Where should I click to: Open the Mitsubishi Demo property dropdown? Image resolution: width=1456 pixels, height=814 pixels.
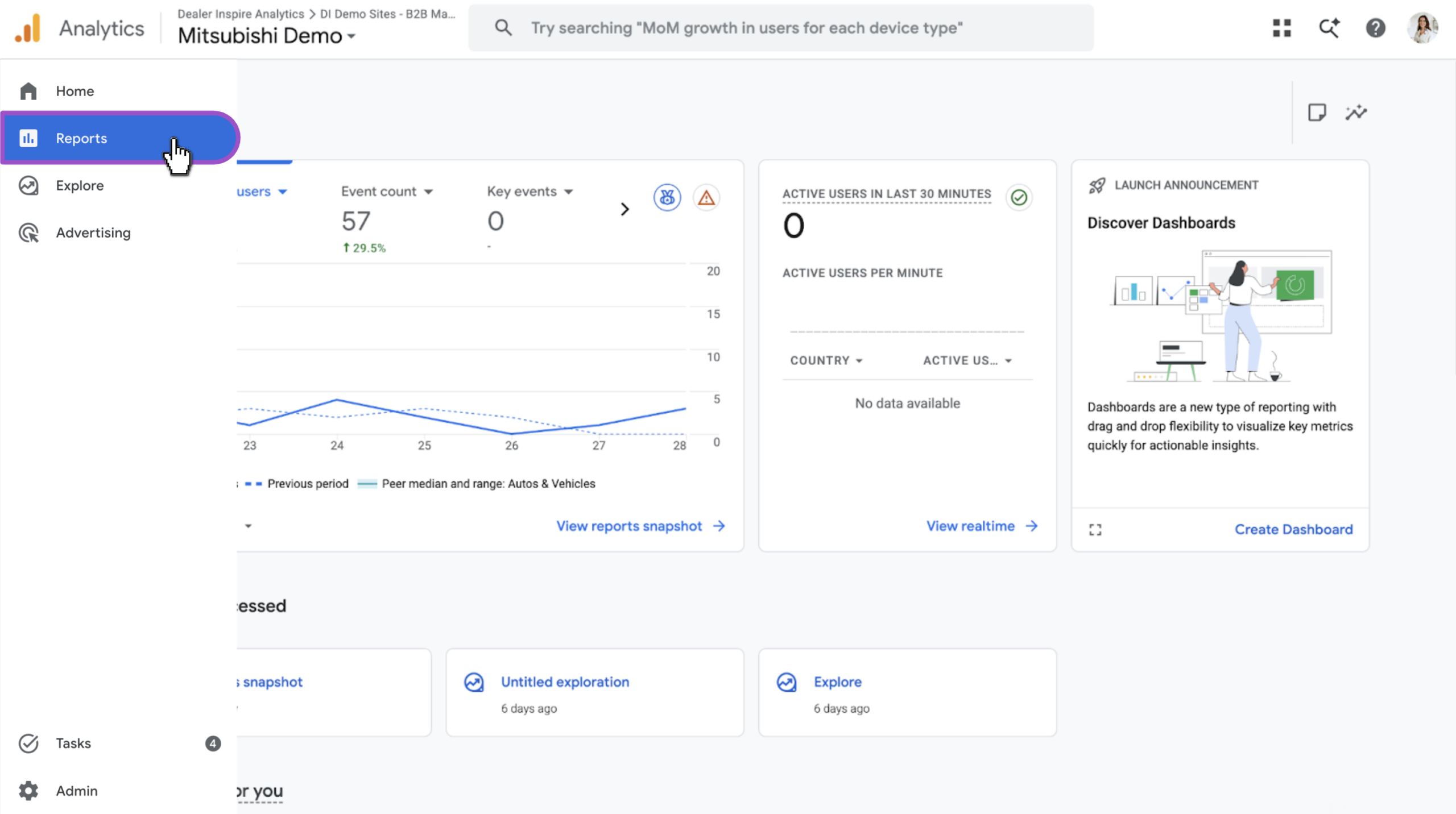click(x=266, y=36)
